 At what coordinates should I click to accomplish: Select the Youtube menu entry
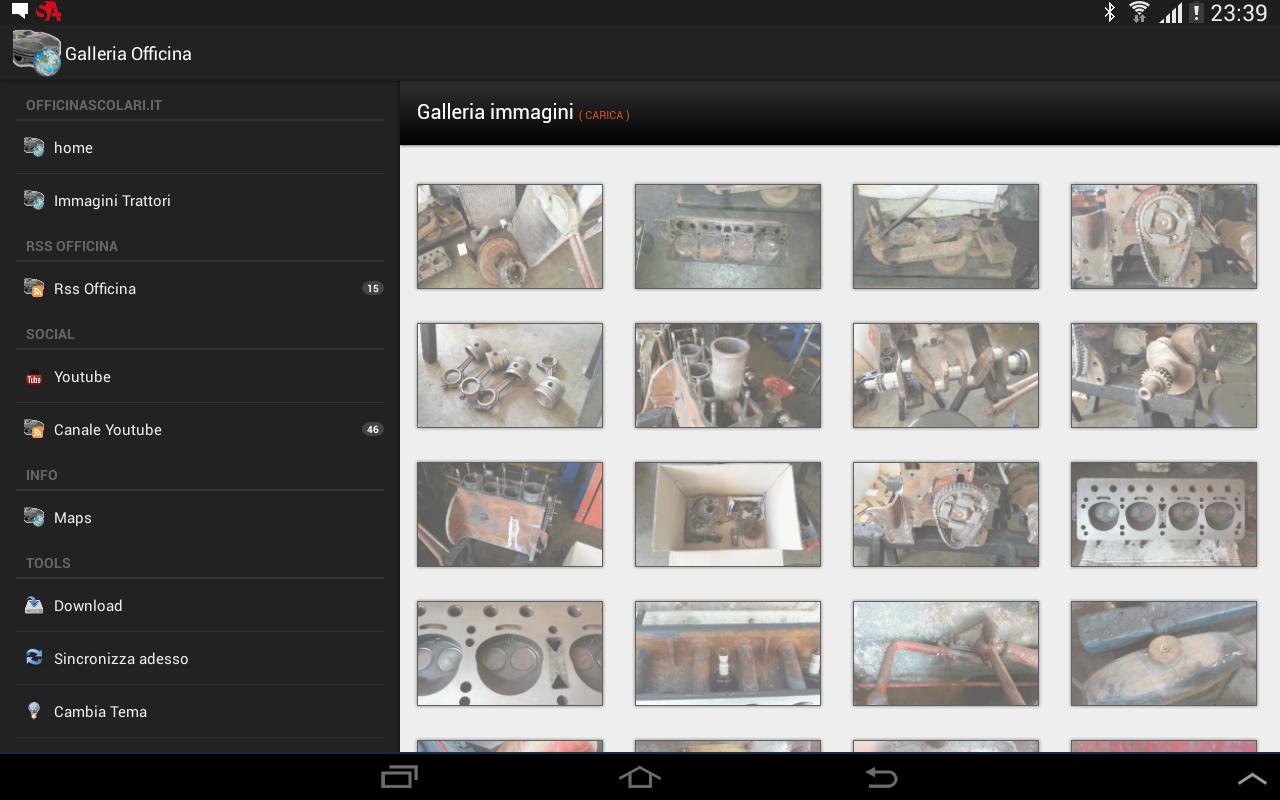tap(200, 376)
